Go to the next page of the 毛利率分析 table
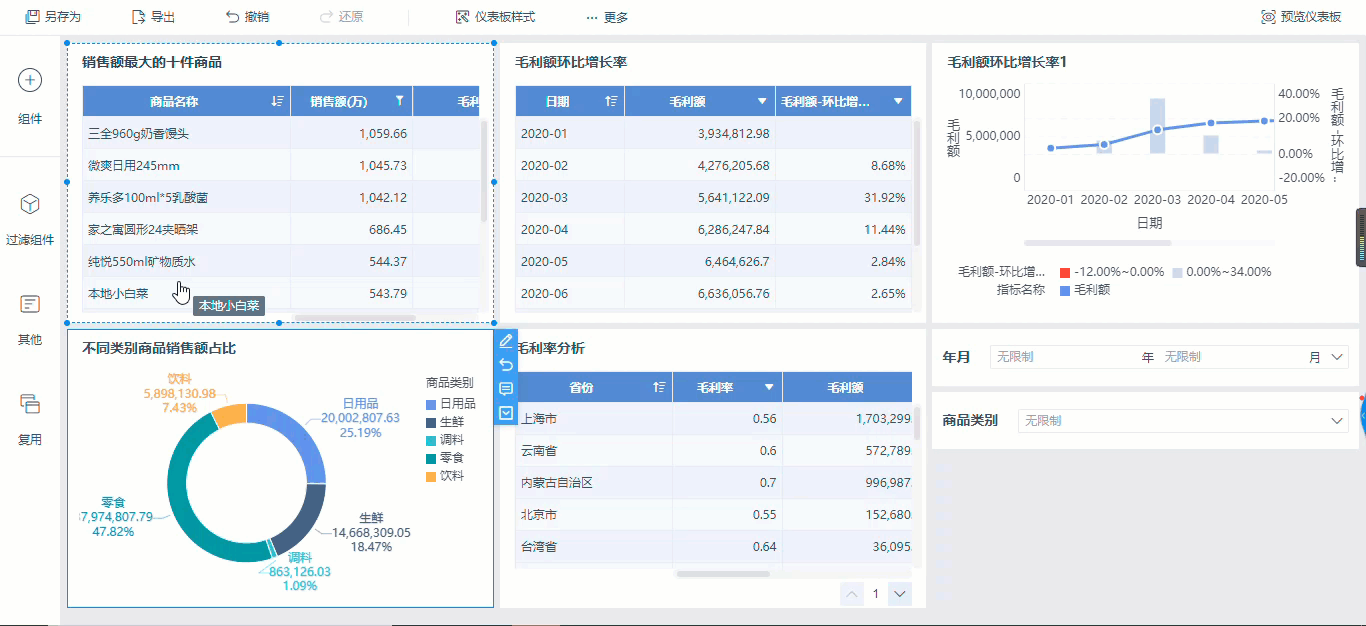This screenshot has height=626, width=1366. (900, 594)
